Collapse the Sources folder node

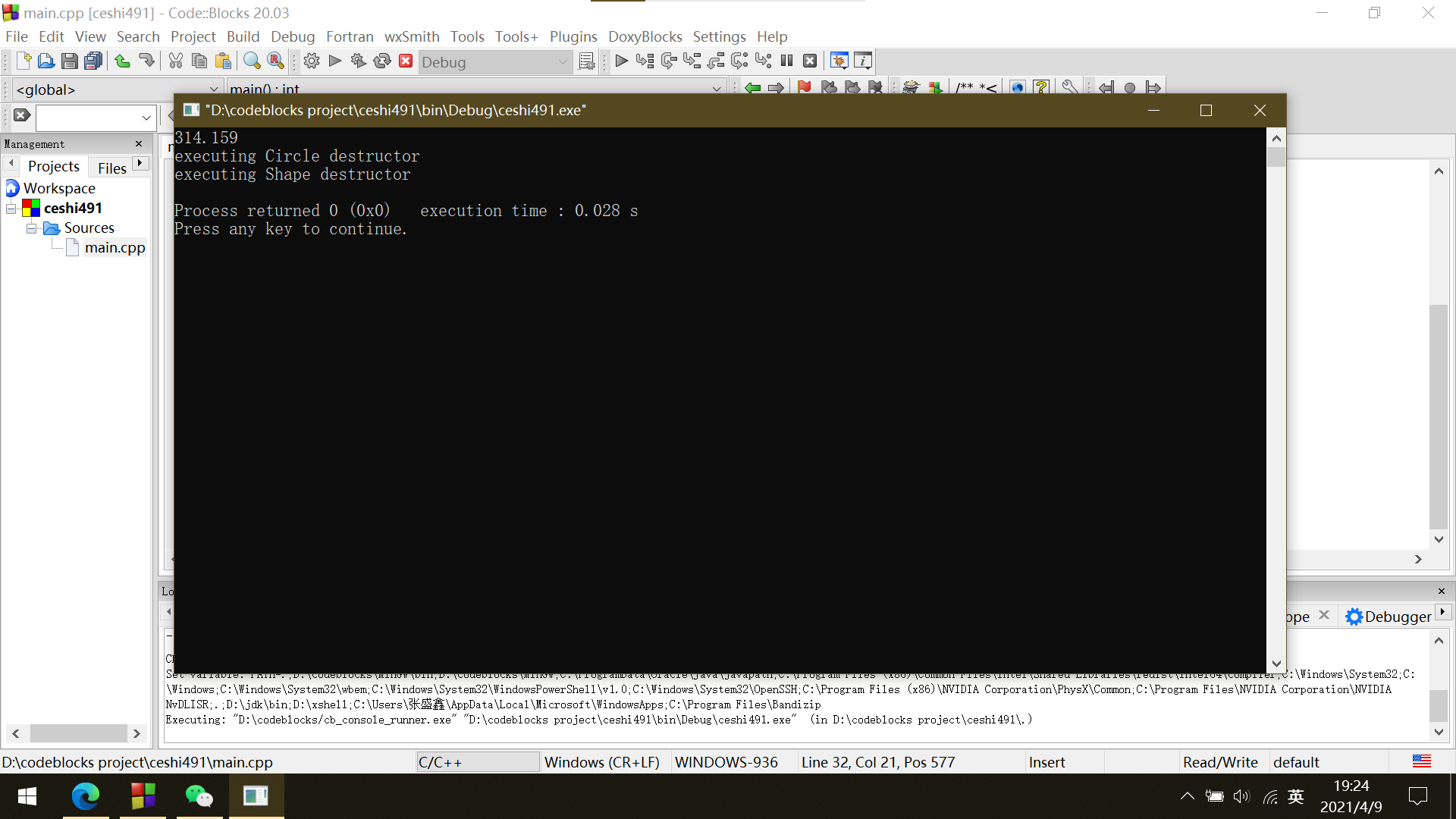[x=31, y=228]
